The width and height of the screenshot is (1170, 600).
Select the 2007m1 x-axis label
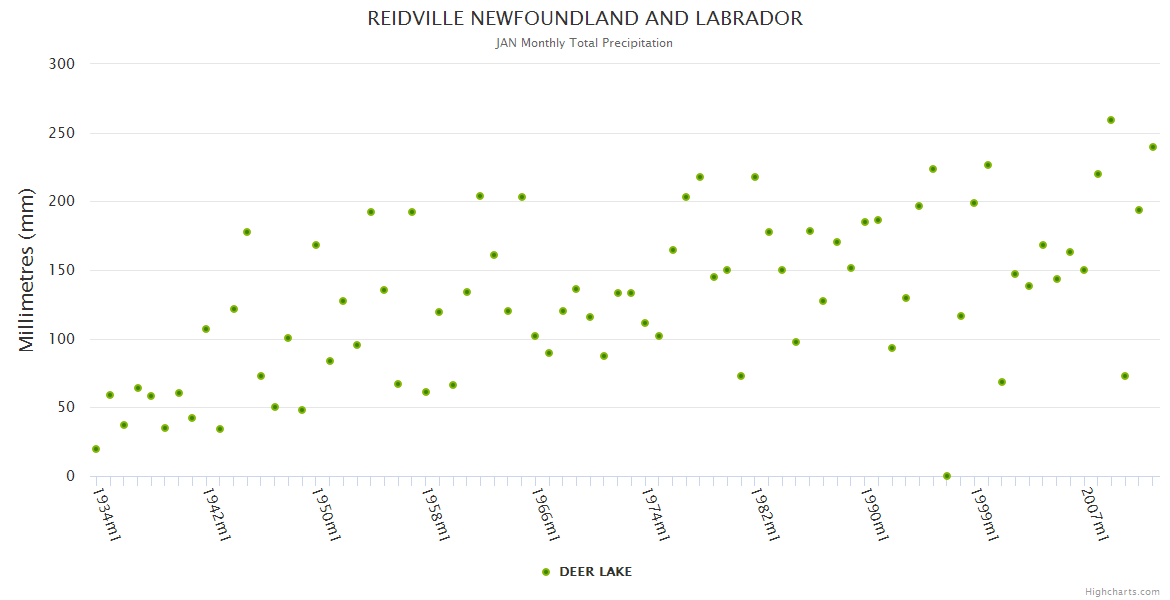1095,514
